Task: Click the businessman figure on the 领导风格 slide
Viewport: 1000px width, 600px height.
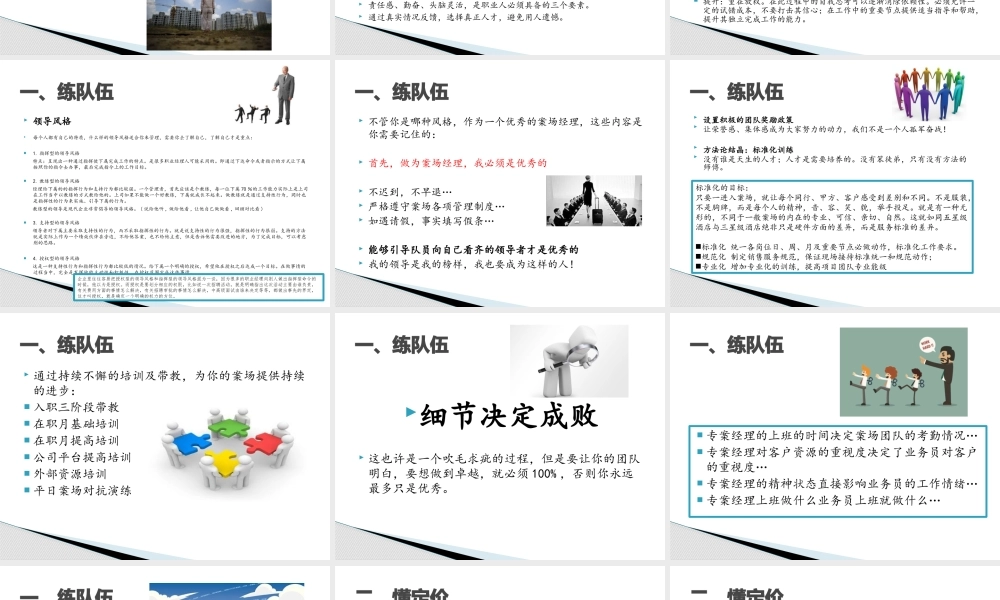Action: coord(284,94)
